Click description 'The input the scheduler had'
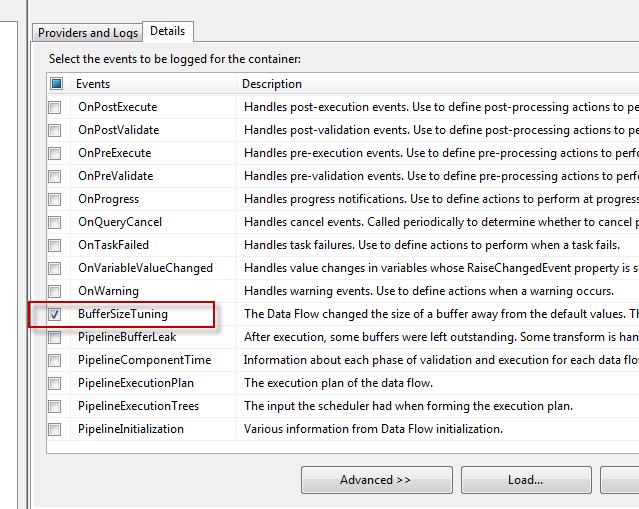This screenshot has height=509, width=639. coord(408,406)
